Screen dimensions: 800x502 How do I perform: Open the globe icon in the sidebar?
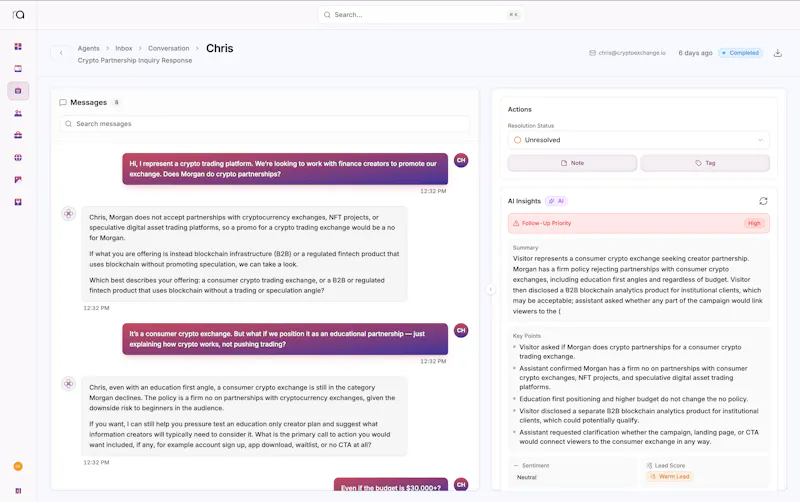click(18, 158)
